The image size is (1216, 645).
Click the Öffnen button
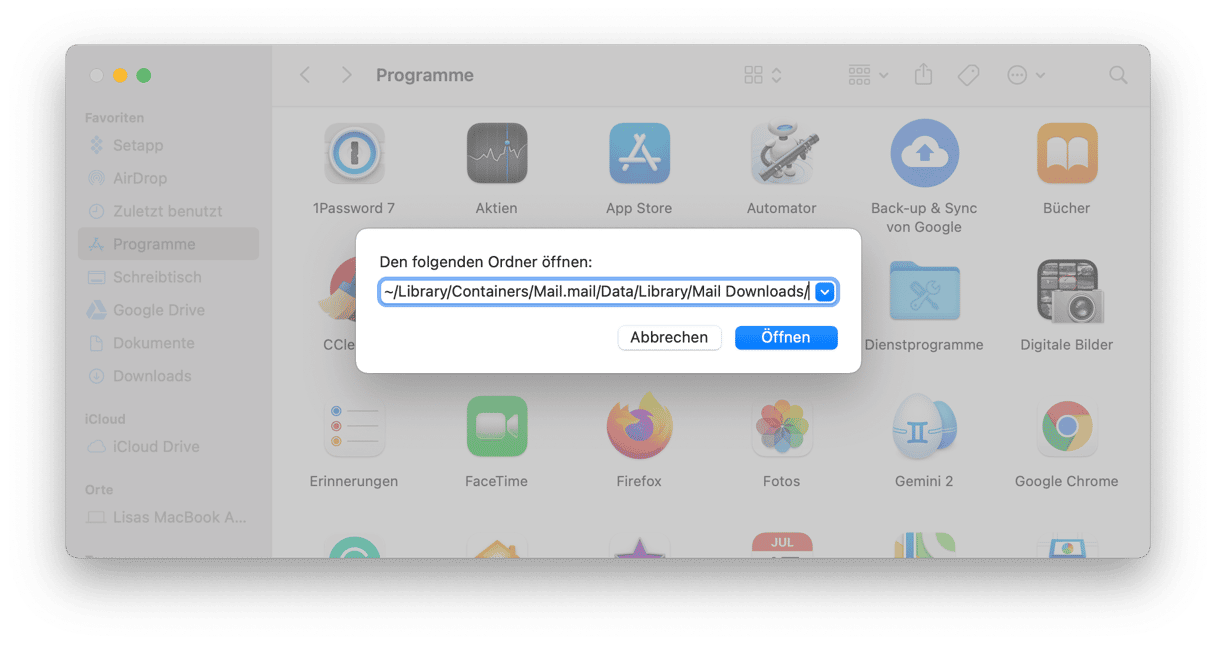click(786, 337)
